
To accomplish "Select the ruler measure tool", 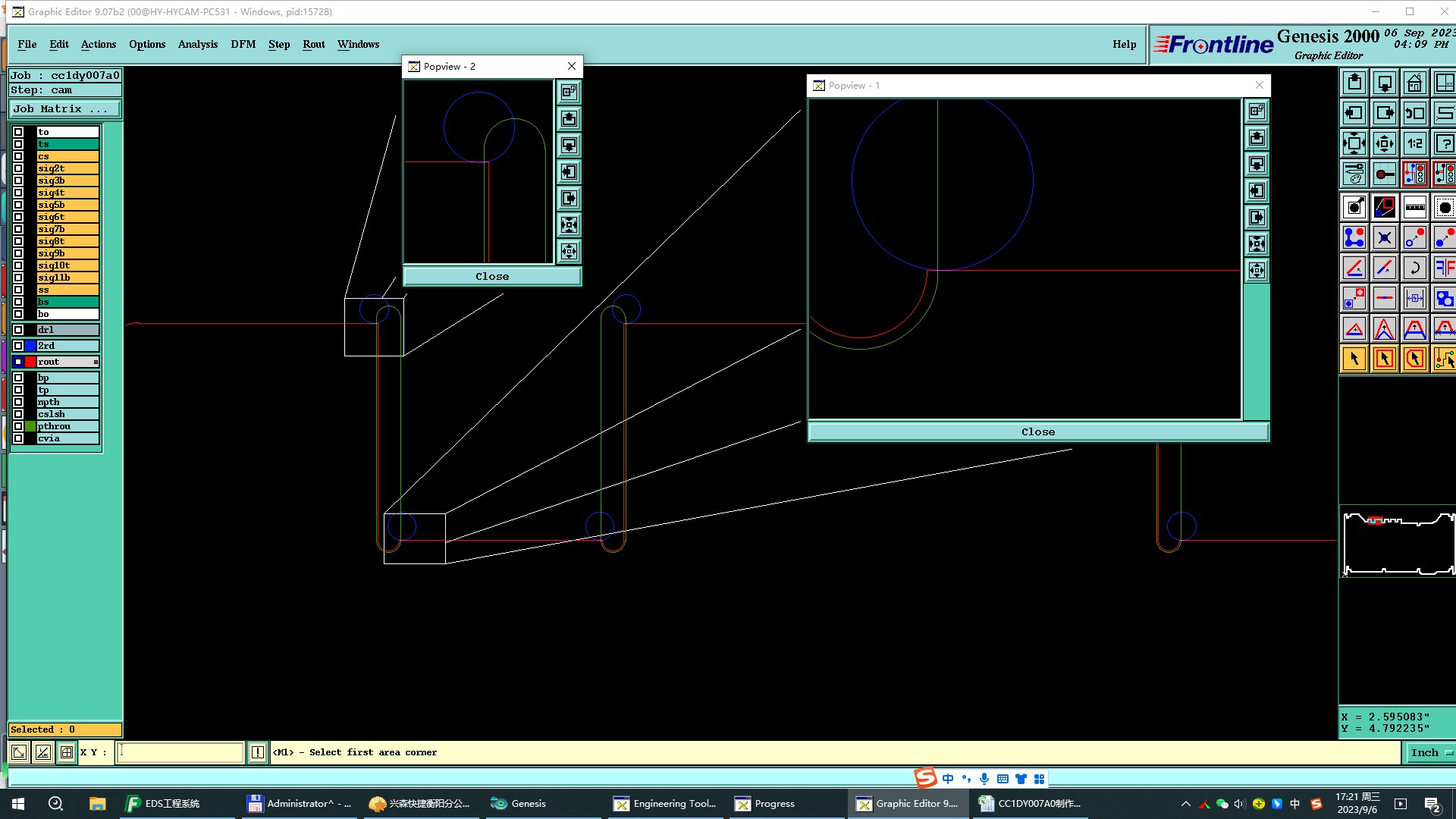I will (x=1414, y=207).
